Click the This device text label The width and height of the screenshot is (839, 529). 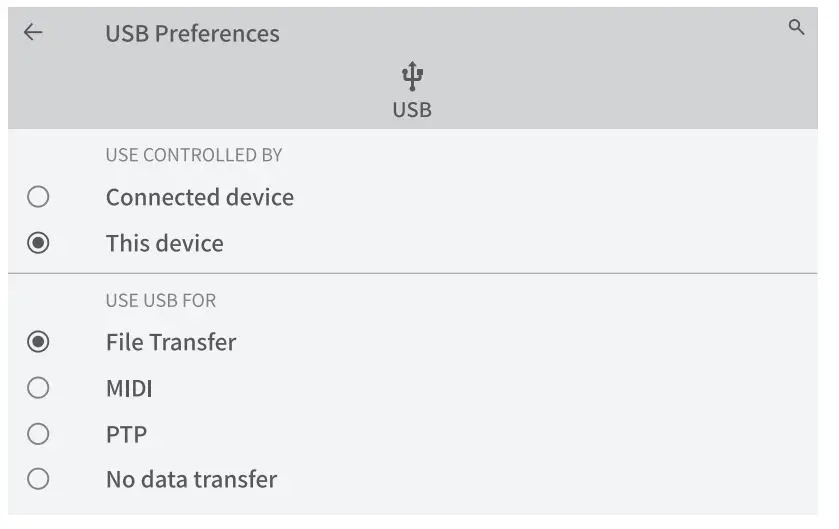click(x=164, y=243)
